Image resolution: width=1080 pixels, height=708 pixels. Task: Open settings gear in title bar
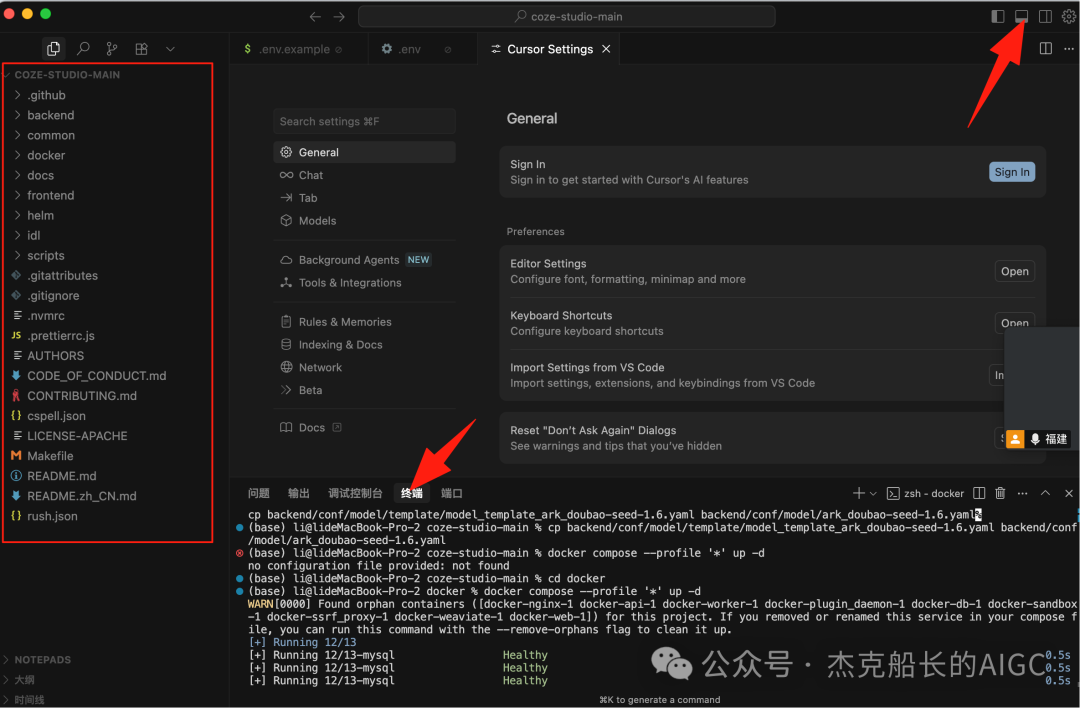1068,16
